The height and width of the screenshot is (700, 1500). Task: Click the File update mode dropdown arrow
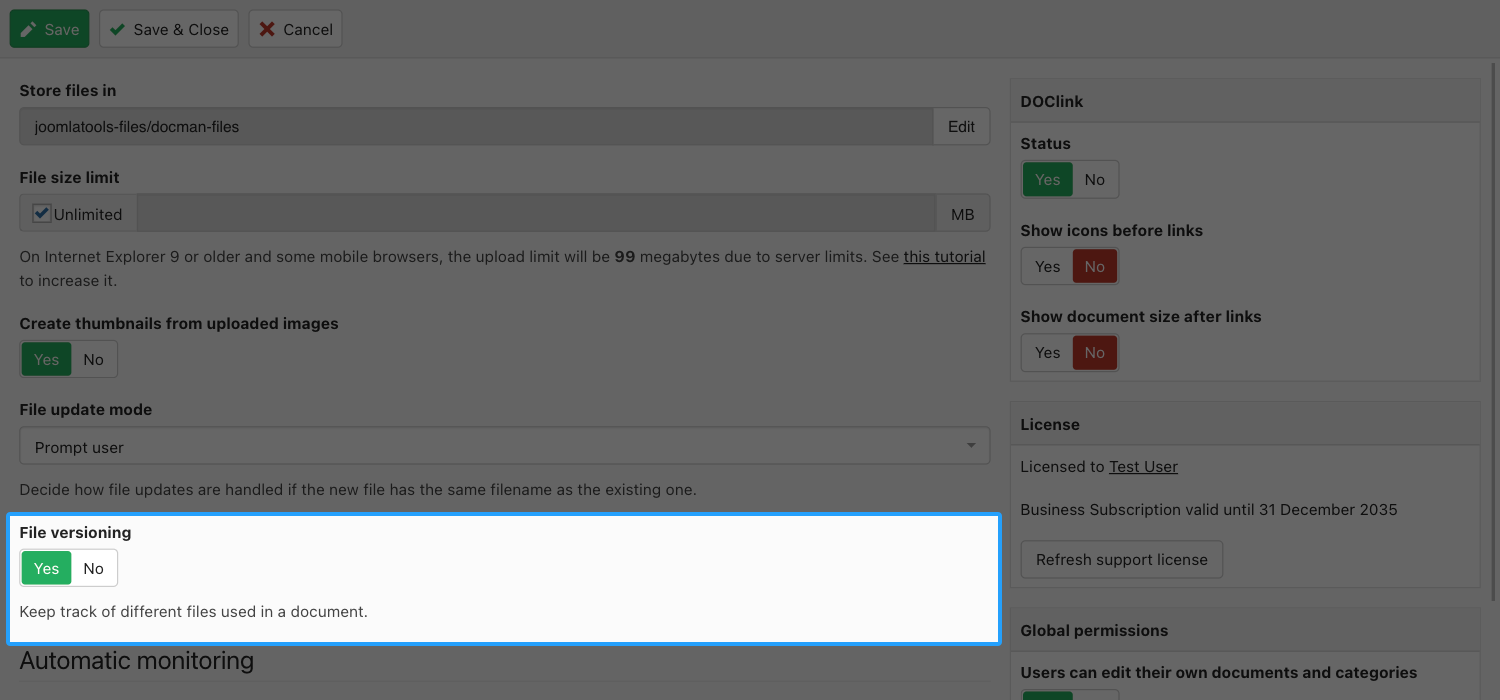pos(970,446)
